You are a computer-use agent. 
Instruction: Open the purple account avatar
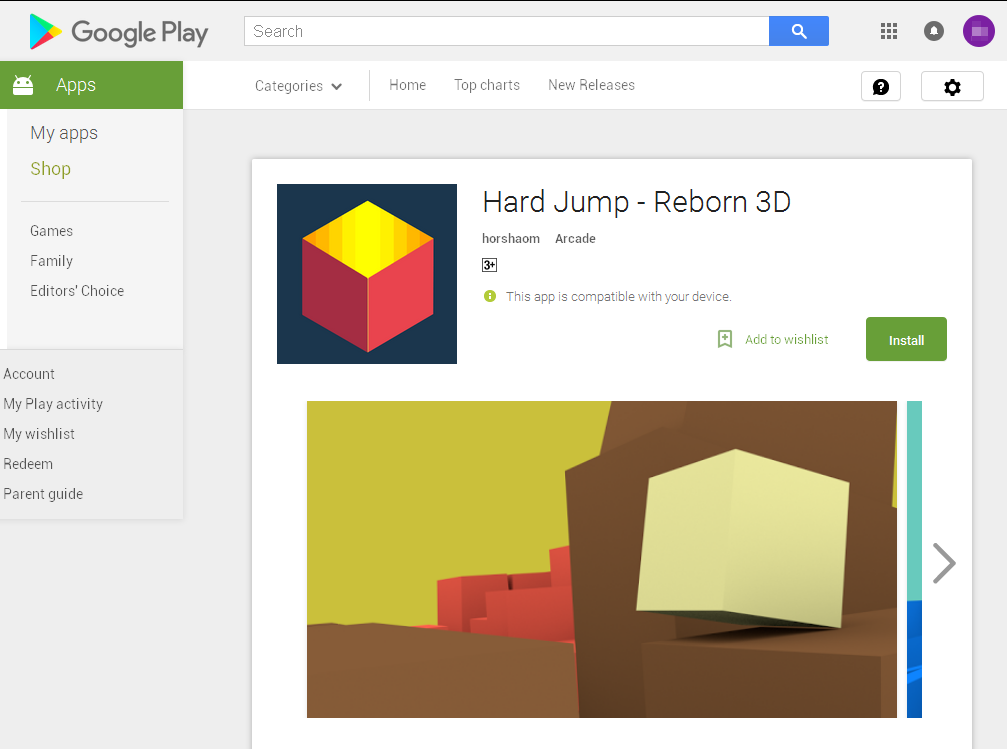[978, 31]
